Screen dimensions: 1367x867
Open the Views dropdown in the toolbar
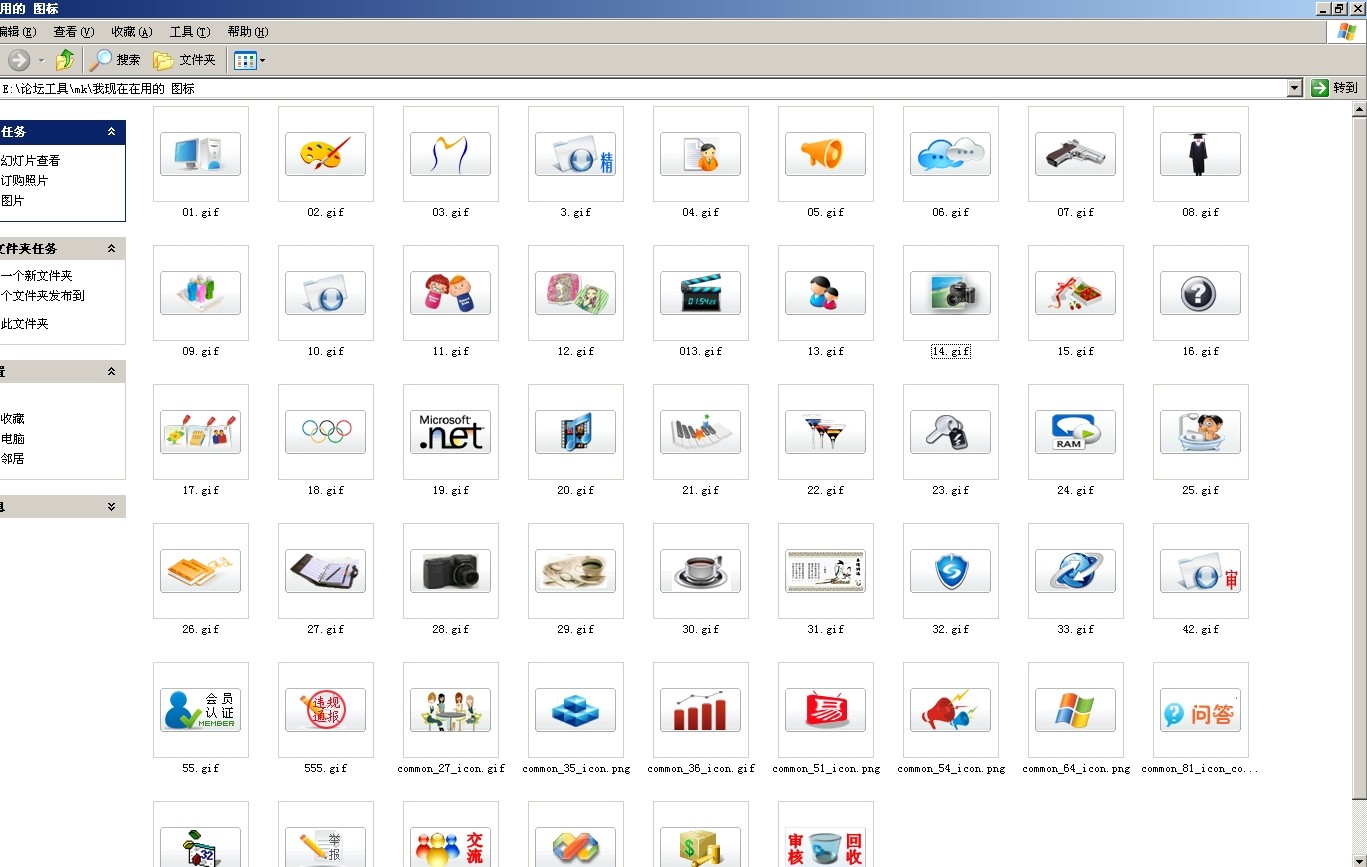(x=250, y=60)
